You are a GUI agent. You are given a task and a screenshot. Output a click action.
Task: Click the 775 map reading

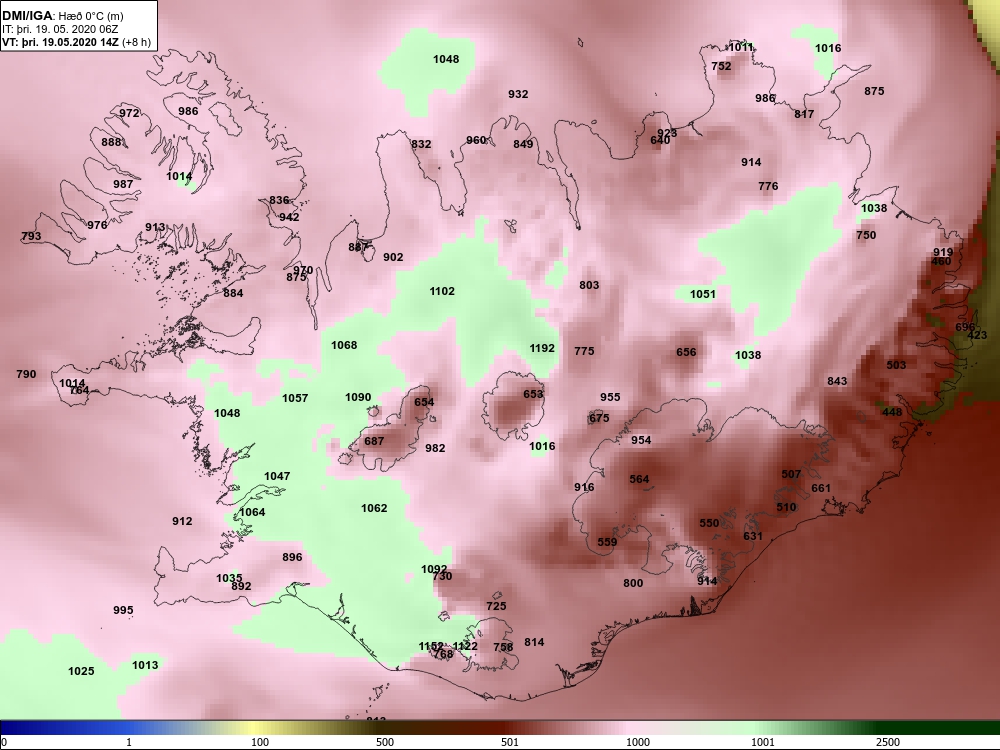(584, 351)
